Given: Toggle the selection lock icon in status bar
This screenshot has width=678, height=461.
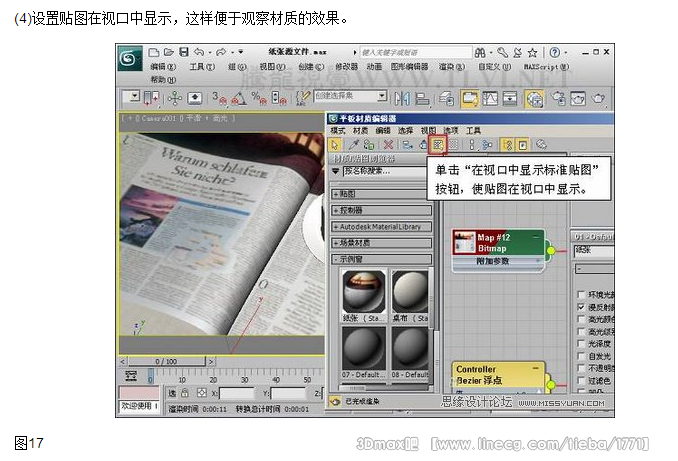Looking at the screenshot, I should [x=182, y=393].
